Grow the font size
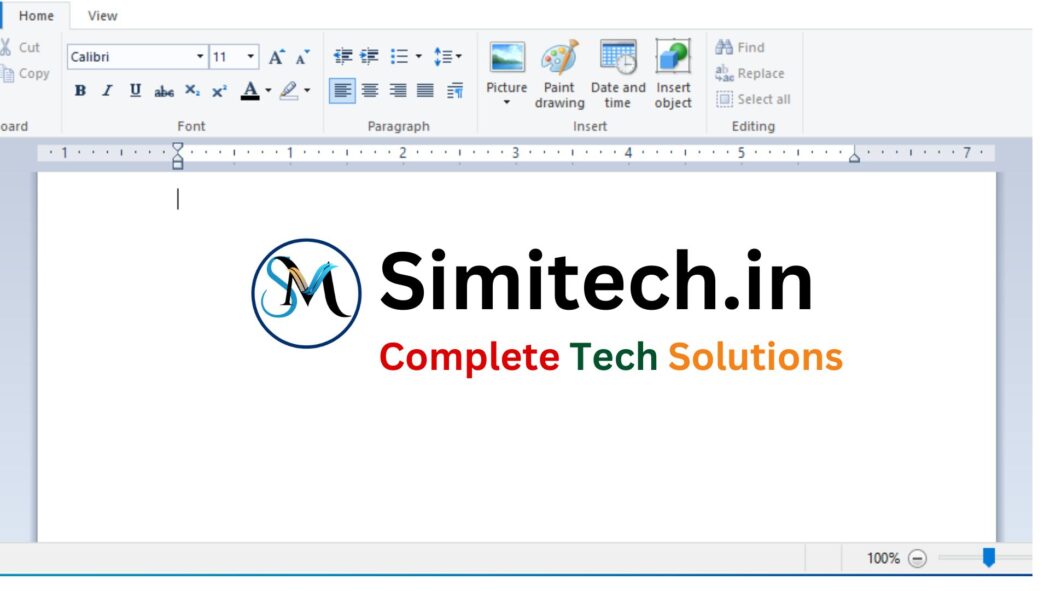This screenshot has width=1050, height=591. pyautogui.click(x=276, y=57)
